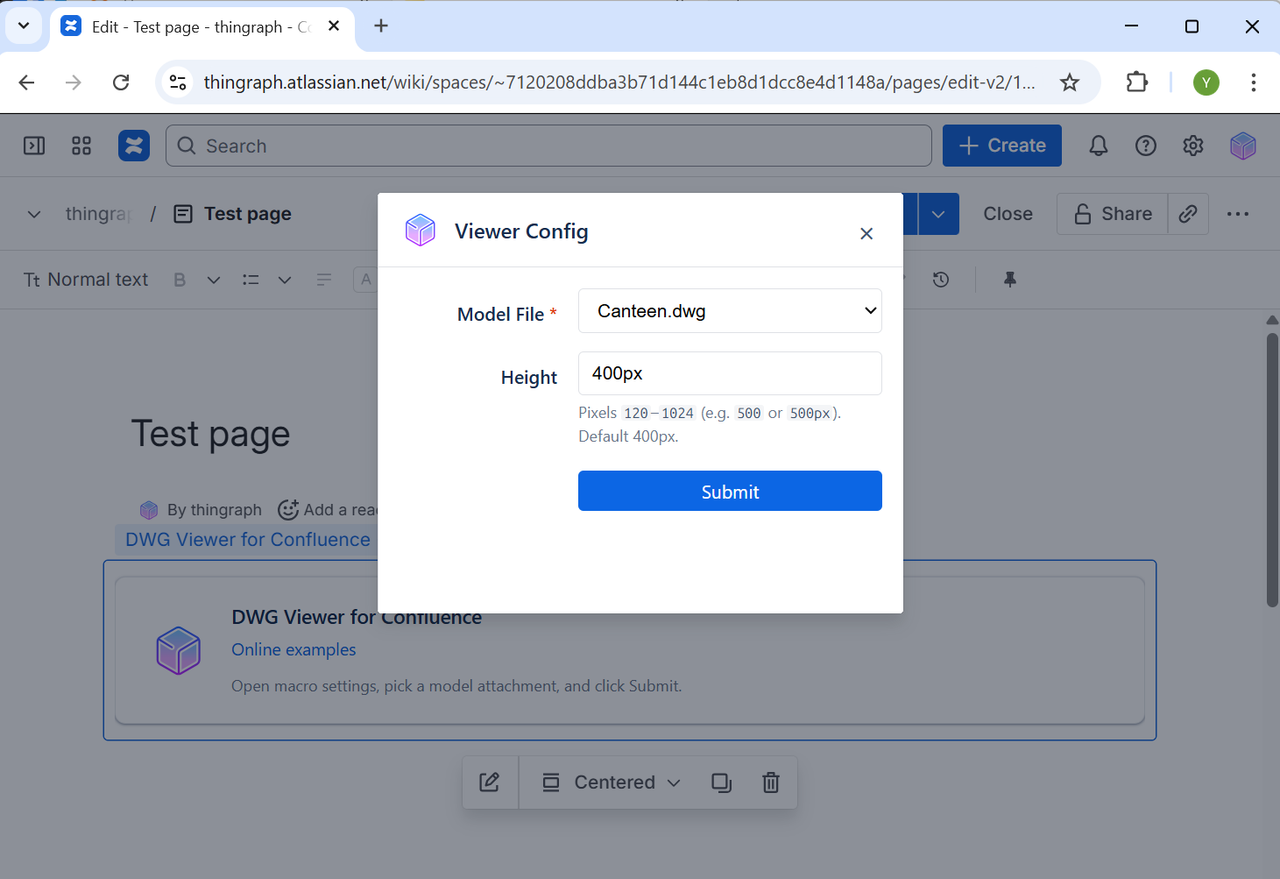Delete the macro with the trash icon
Screen dimensions: 1280x879
[x=770, y=783]
